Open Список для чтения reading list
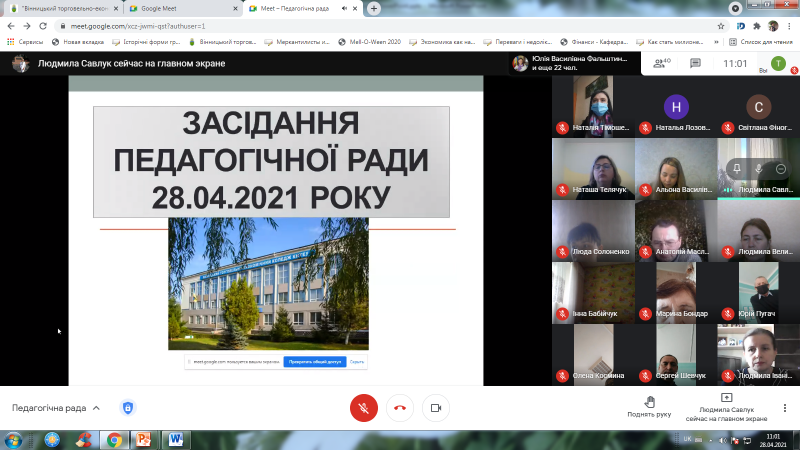 761,42
